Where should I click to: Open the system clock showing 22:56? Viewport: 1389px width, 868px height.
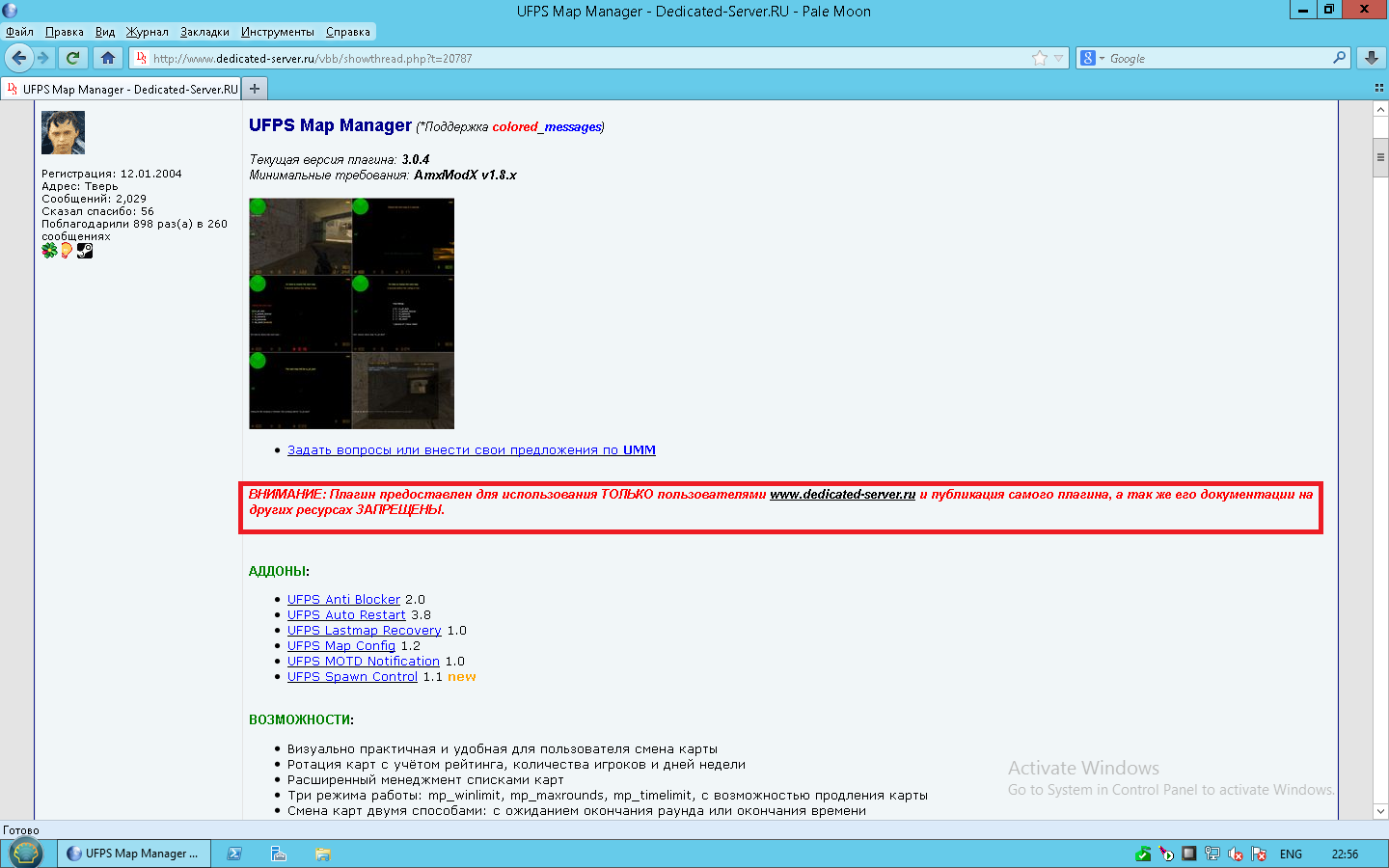1345,854
